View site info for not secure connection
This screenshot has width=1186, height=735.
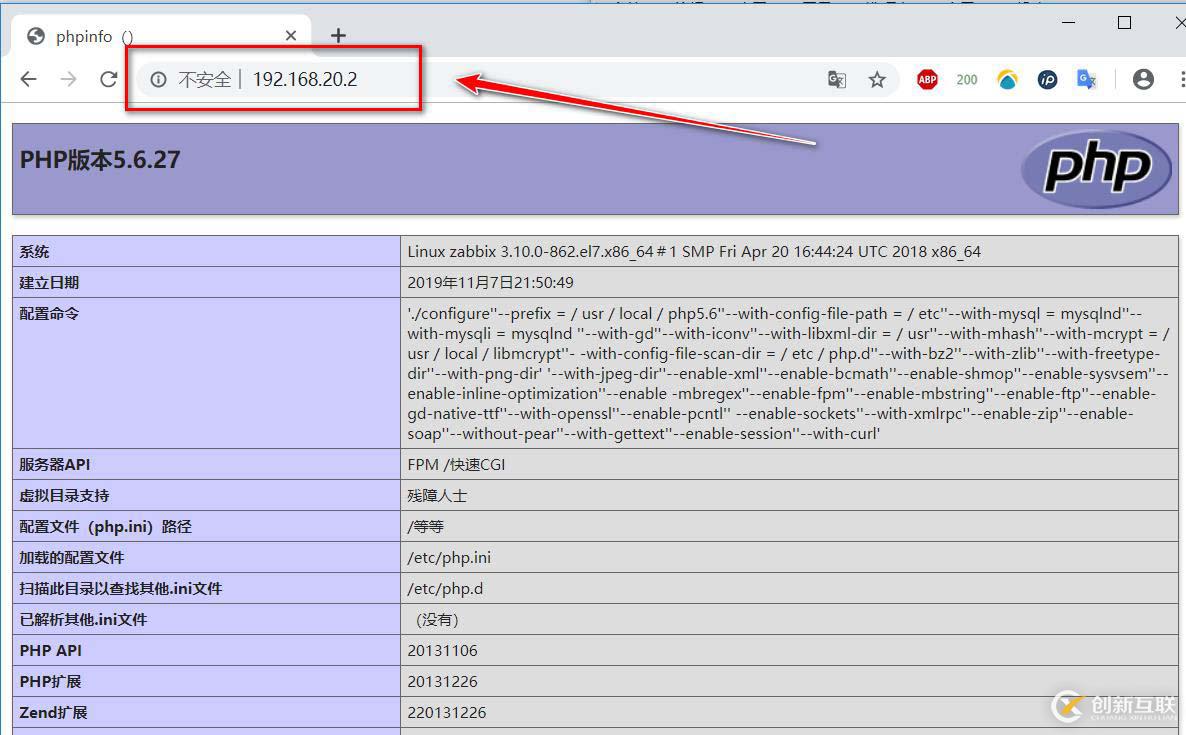[158, 79]
